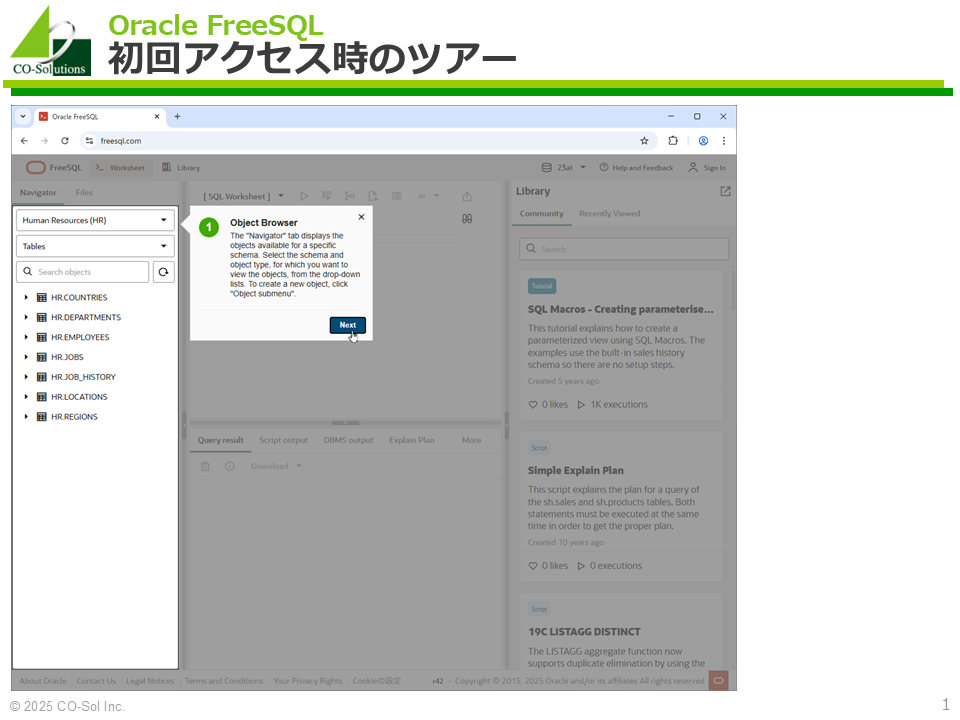Reload the page in the browser
Screen dimensions: 960x720
(65, 141)
